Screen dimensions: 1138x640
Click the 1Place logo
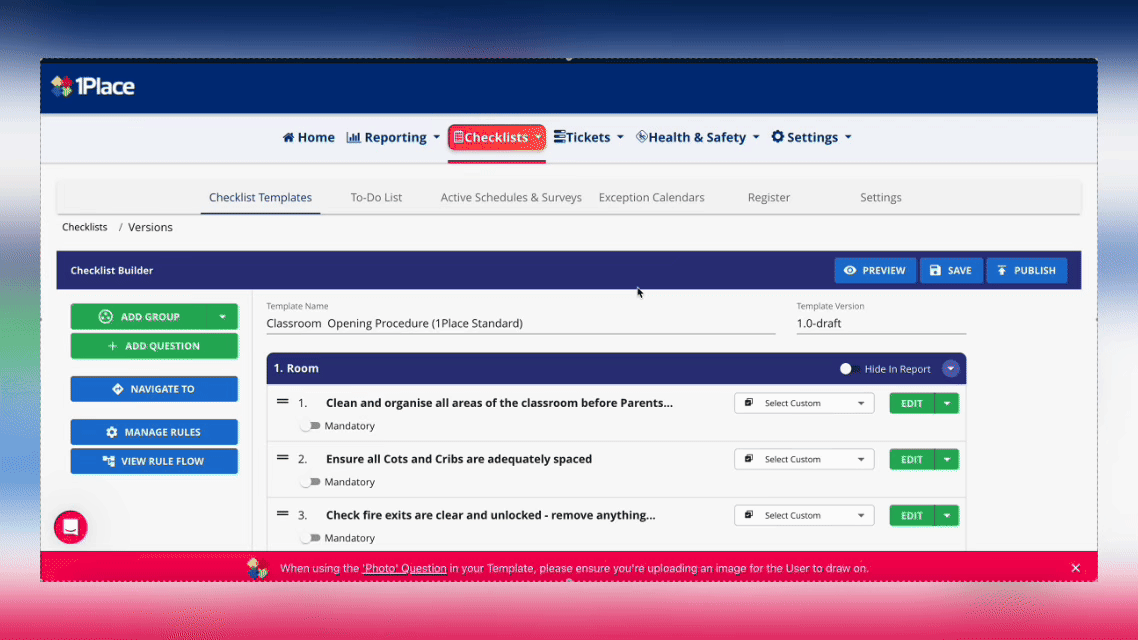pos(93,87)
